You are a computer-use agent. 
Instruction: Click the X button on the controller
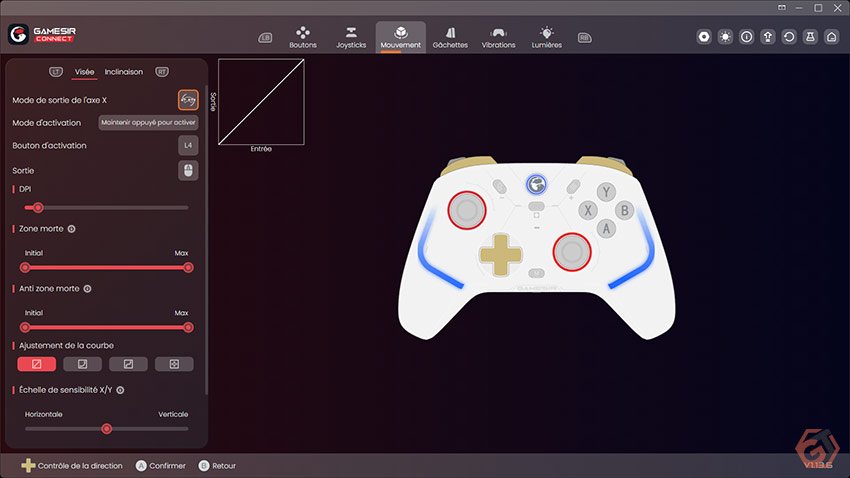(x=588, y=210)
